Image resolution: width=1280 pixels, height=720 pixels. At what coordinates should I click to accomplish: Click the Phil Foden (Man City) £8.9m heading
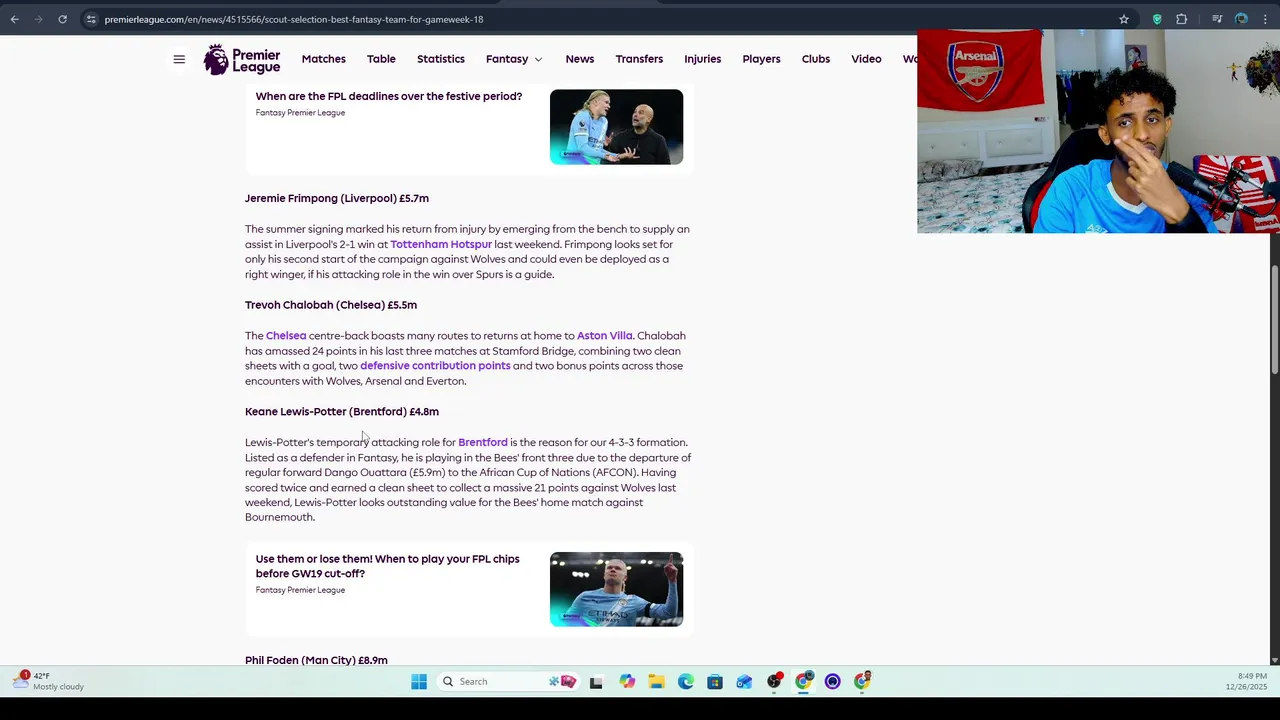[x=316, y=660]
